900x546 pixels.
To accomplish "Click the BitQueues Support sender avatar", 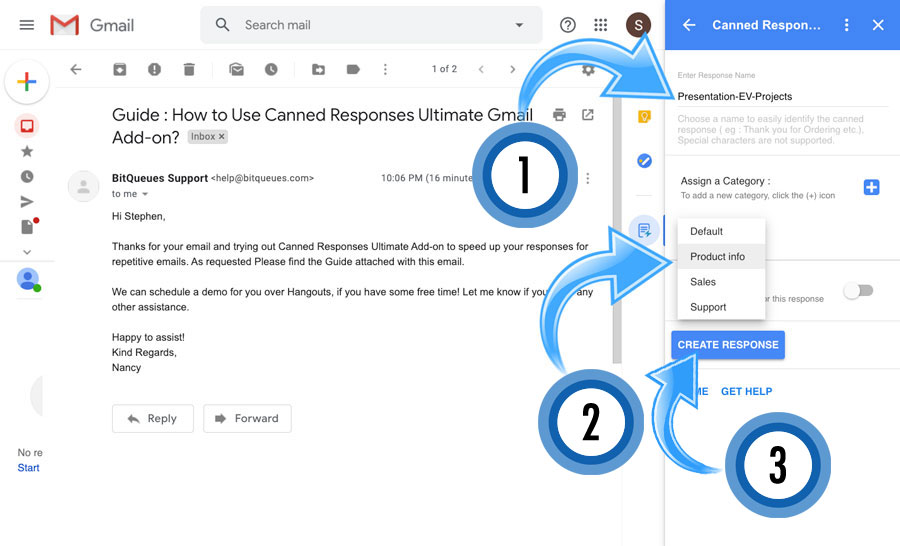I will tap(84, 186).
